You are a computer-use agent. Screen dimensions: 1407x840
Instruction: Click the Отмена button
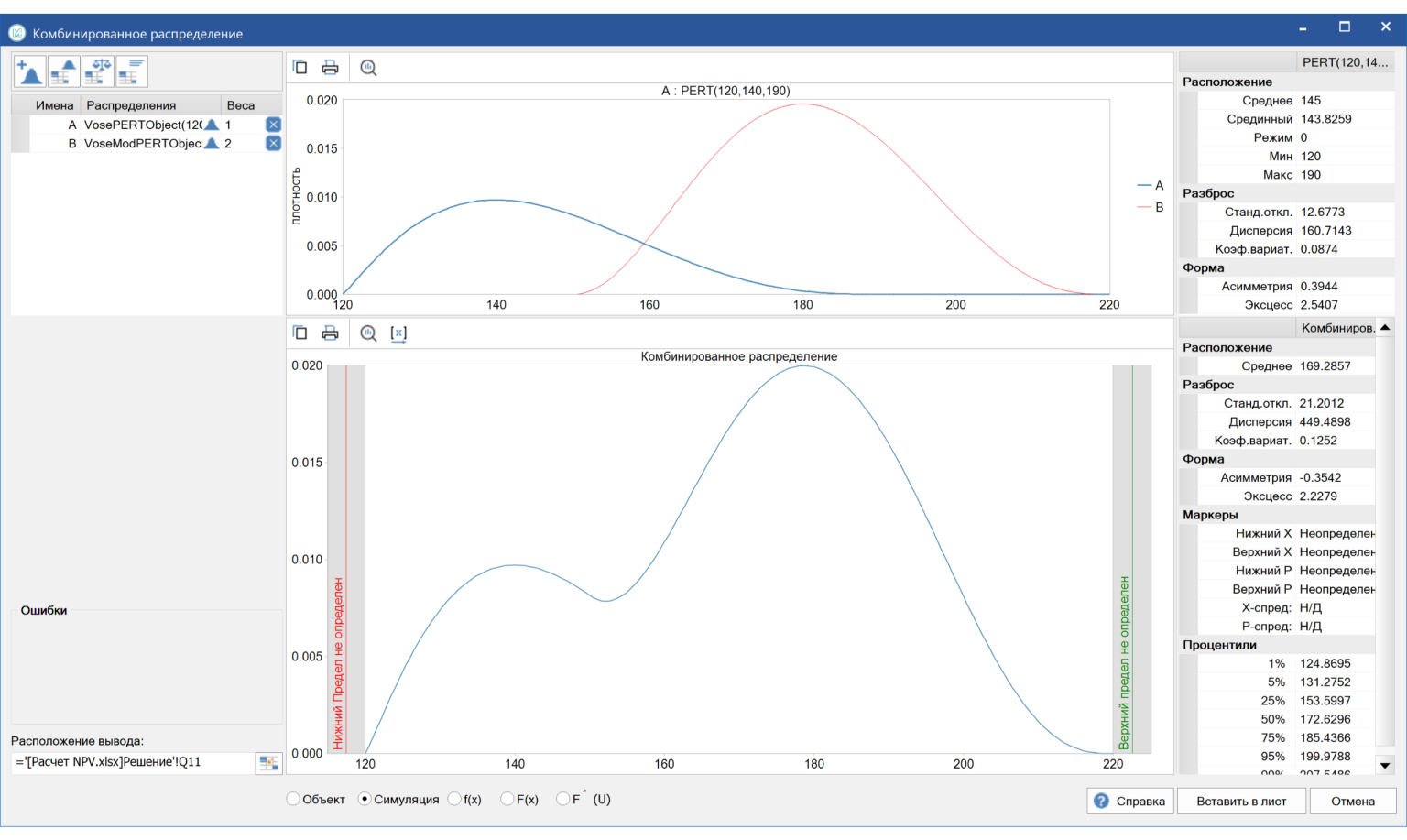coord(1352,802)
